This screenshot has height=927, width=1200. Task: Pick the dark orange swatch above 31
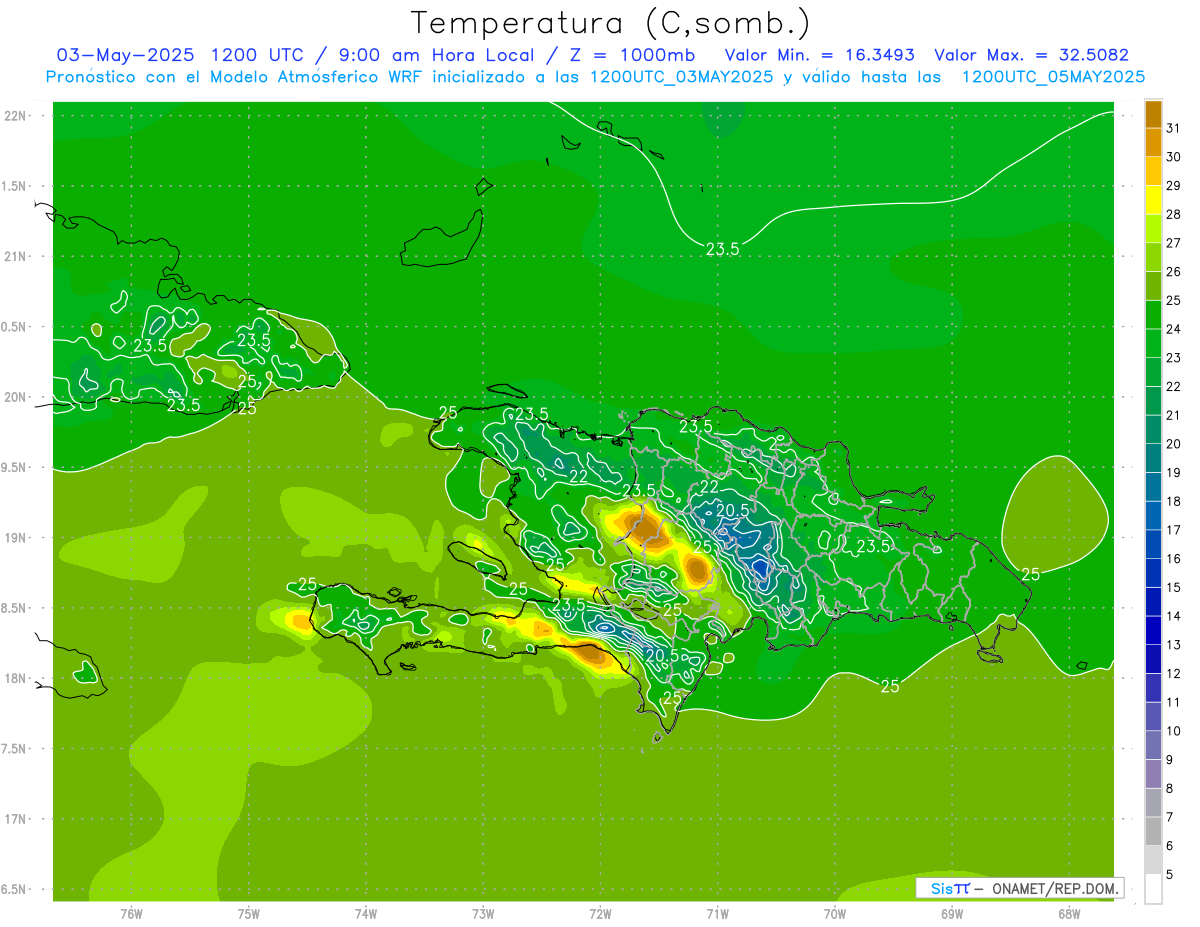tap(1153, 114)
